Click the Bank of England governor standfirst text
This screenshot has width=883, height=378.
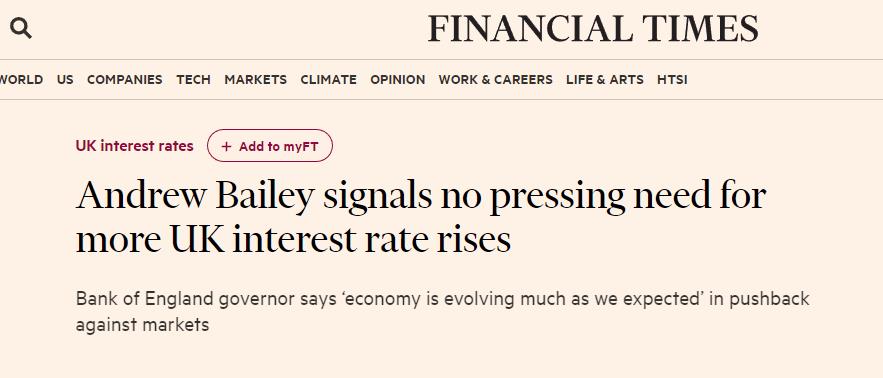[x=443, y=312]
